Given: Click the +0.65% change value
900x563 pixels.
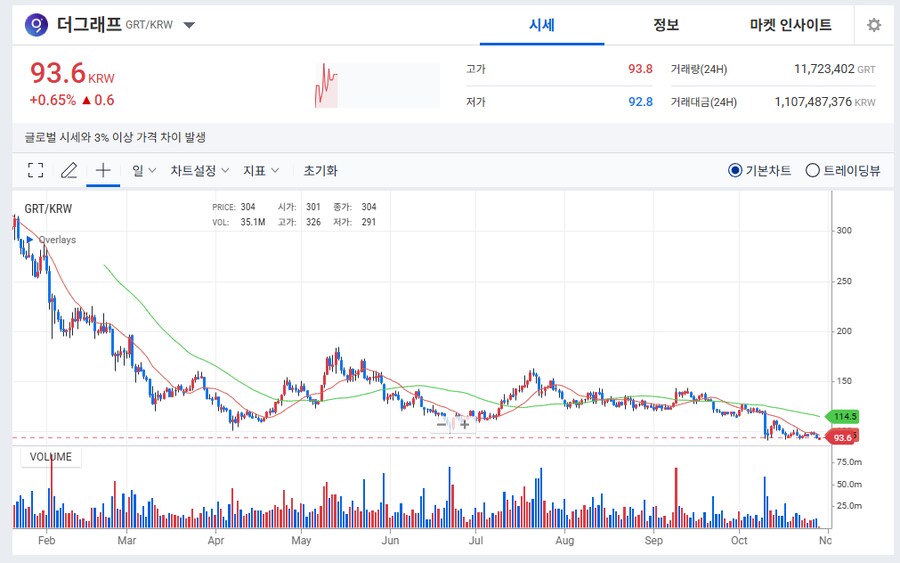Looking at the screenshot, I should pos(53,100).
